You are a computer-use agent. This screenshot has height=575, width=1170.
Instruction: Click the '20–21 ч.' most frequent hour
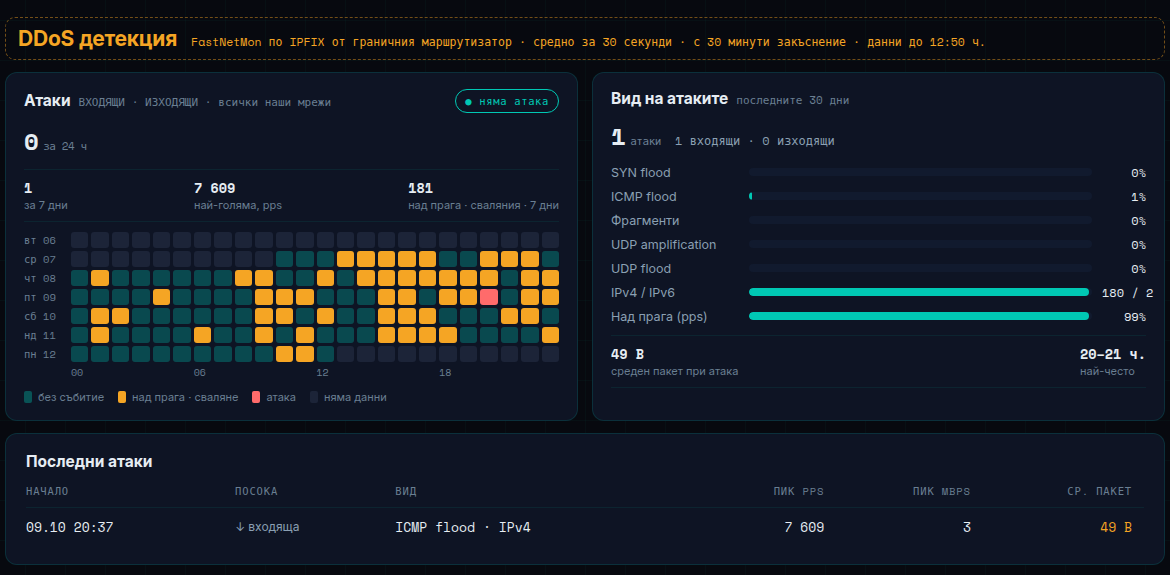click(1113, 354)
